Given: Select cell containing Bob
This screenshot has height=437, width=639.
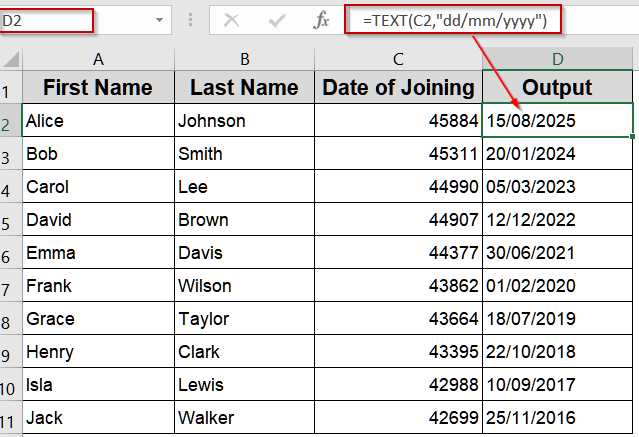Looking at the screenshot, I should pyautogui.click(x=98, y=153).
